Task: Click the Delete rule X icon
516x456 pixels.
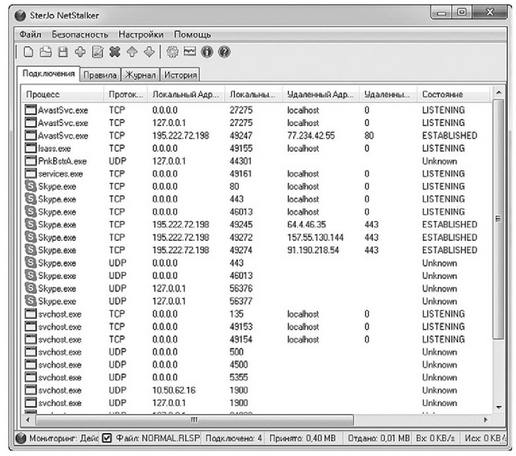Action: 115,52
